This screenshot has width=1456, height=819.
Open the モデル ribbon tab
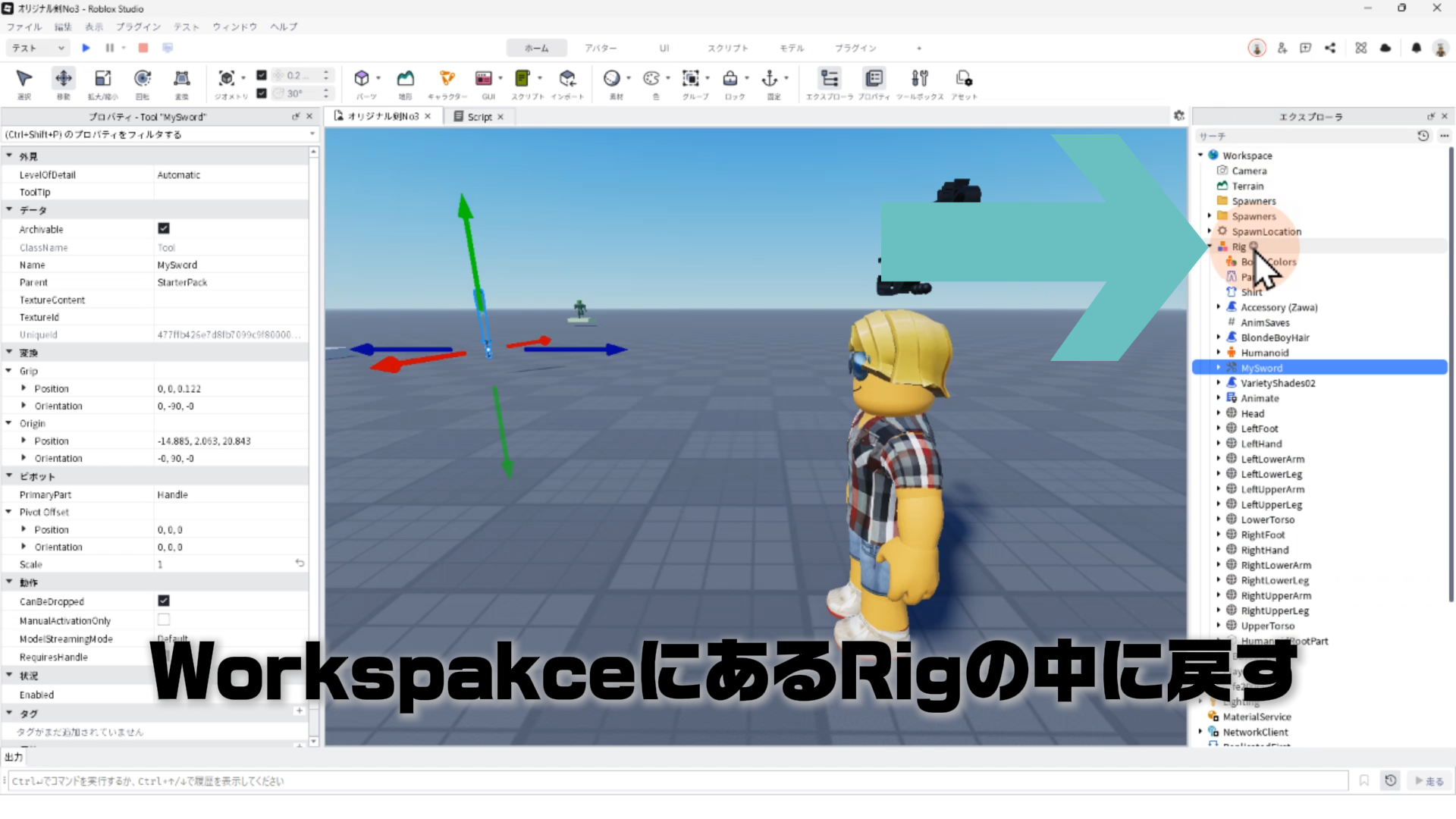point(791,48)
